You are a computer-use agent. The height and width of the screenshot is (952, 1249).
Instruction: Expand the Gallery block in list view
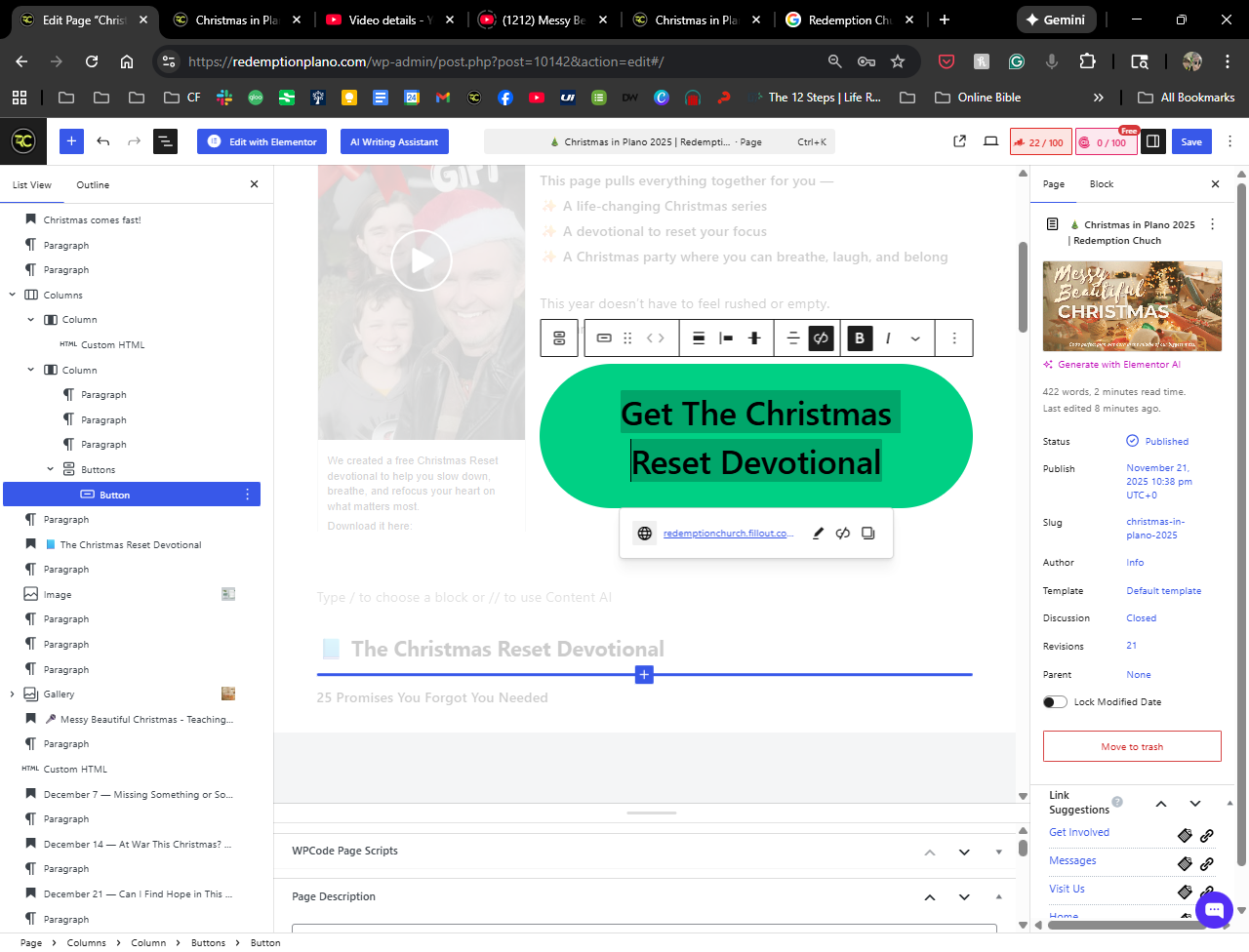[x=13, y=694]
